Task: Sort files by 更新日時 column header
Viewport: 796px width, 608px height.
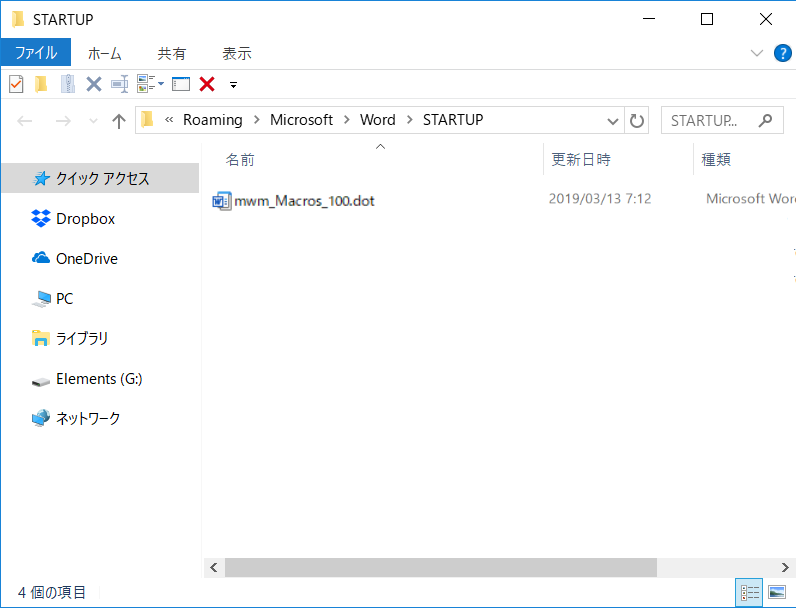Action: [581, 159]
